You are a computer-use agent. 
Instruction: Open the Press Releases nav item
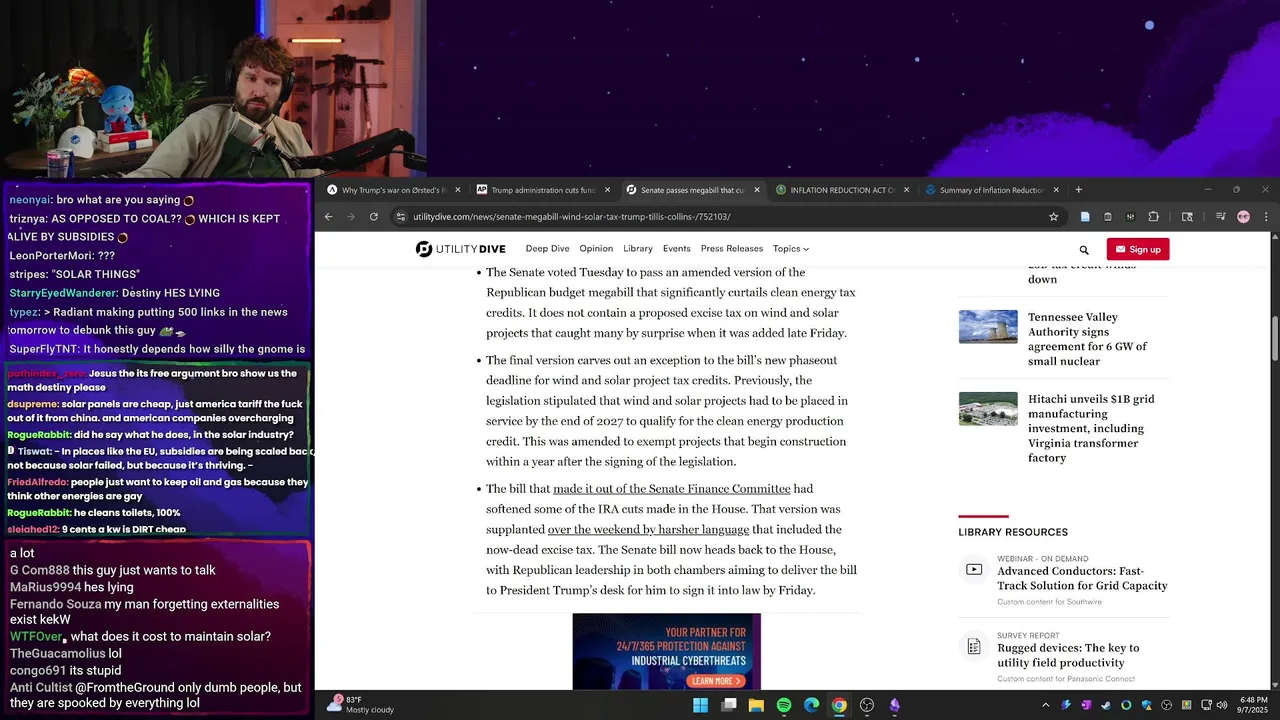tap(732, 249)
